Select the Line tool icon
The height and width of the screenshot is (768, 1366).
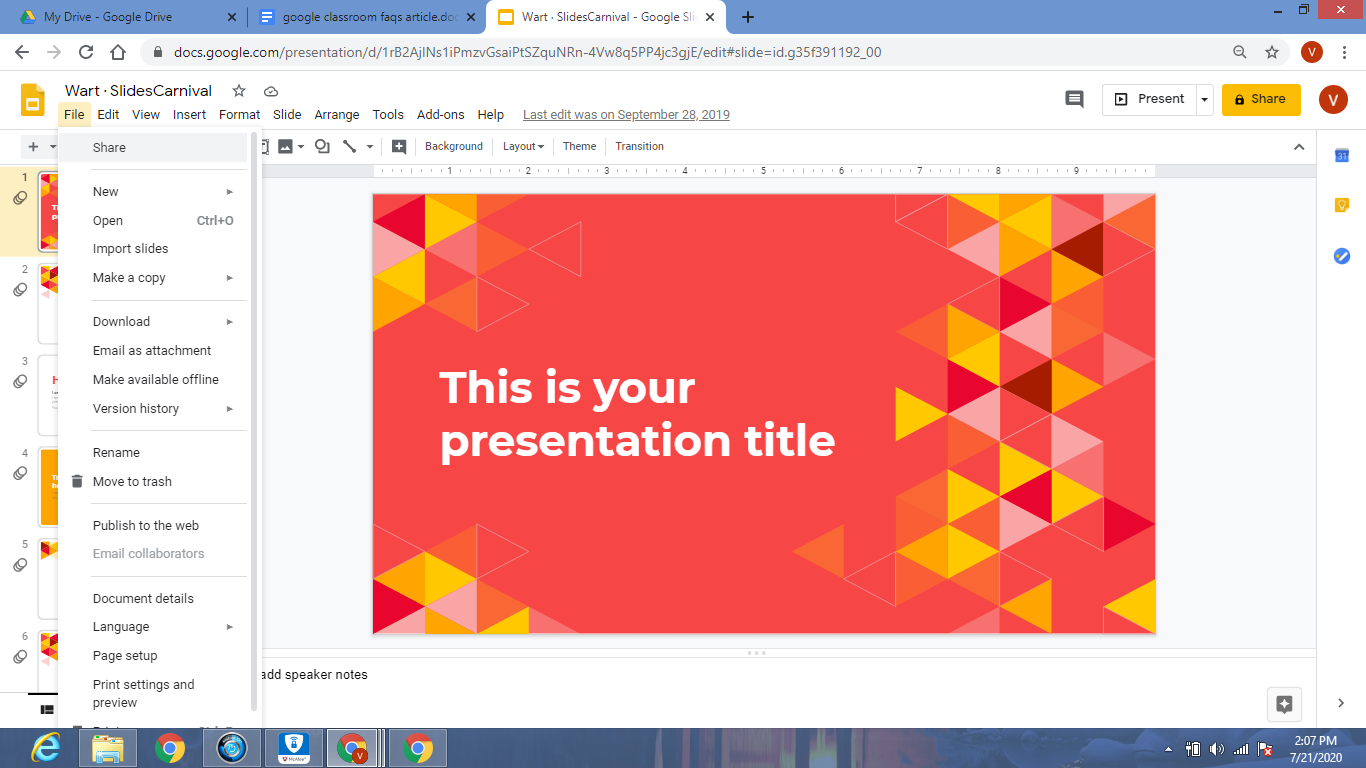pos(349,146)
